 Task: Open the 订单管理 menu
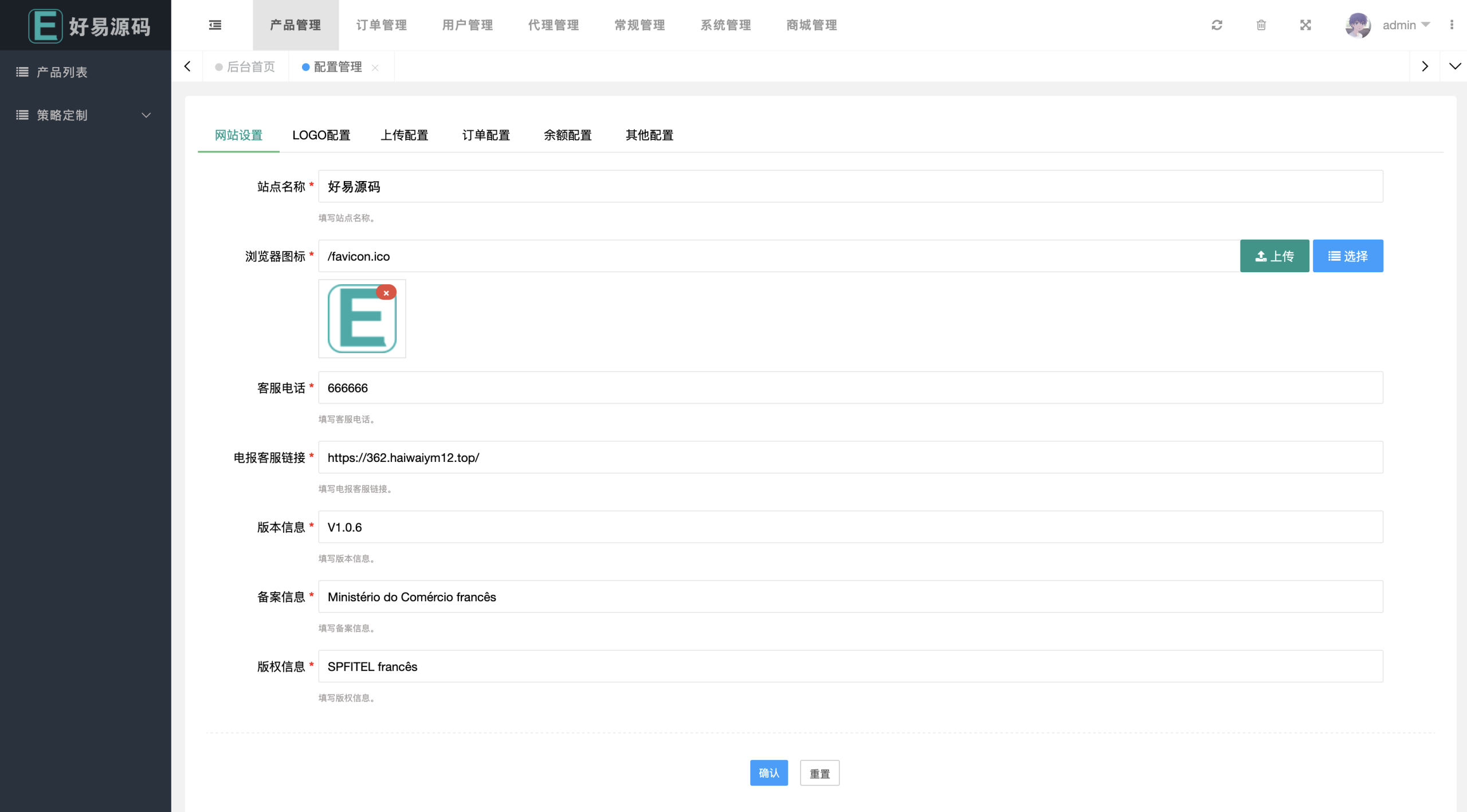[381, 25]
